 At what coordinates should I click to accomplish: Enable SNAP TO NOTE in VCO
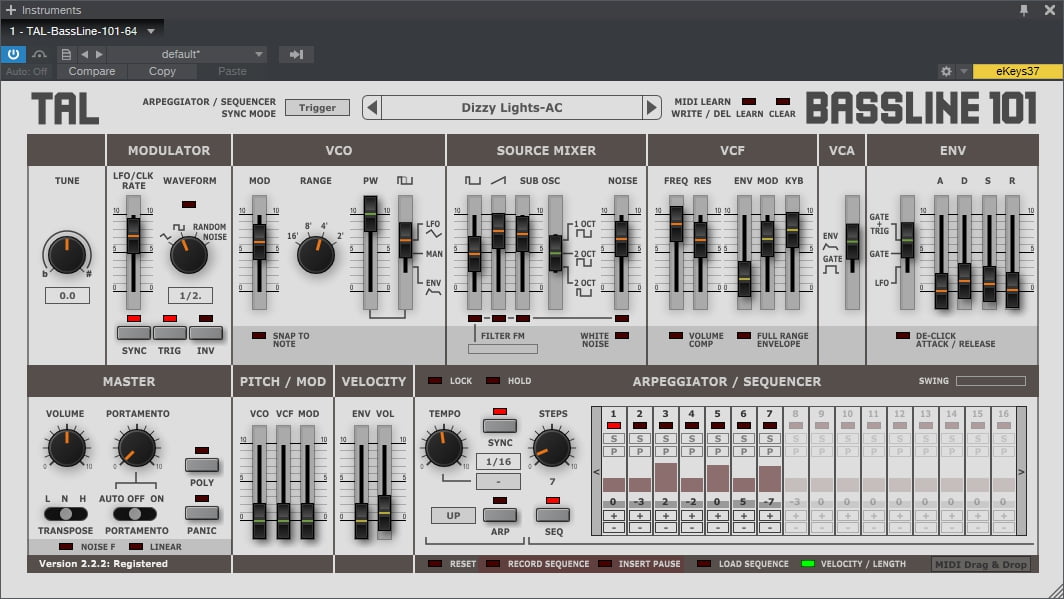pyautogui.click(x=259, y=336)
